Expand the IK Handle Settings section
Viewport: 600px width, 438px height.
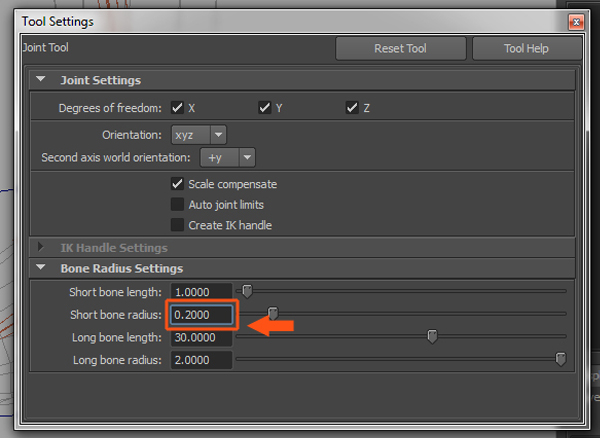click(41, 247)
